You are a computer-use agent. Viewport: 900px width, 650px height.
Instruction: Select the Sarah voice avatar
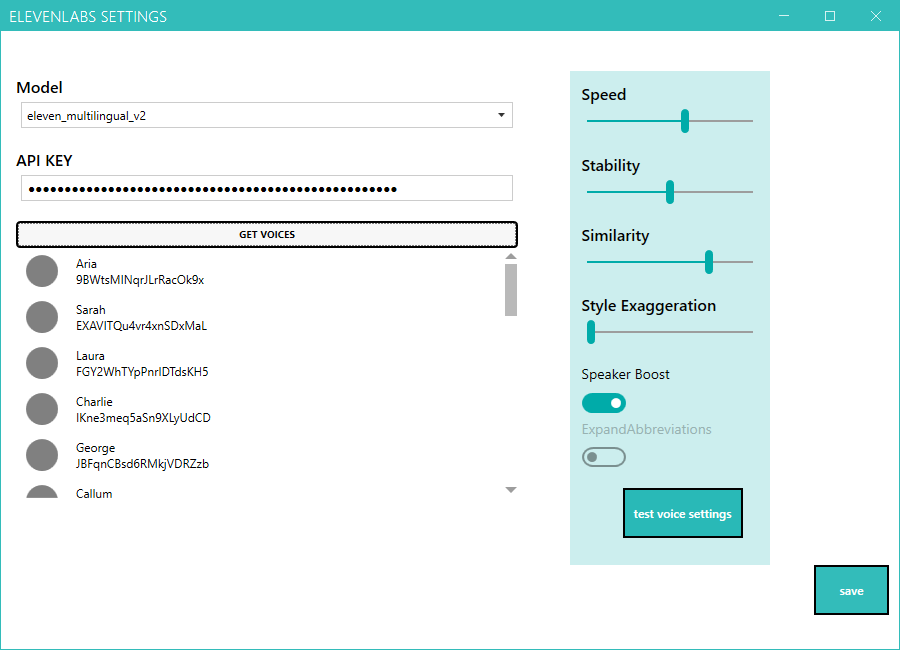click(x=42, y=317)
